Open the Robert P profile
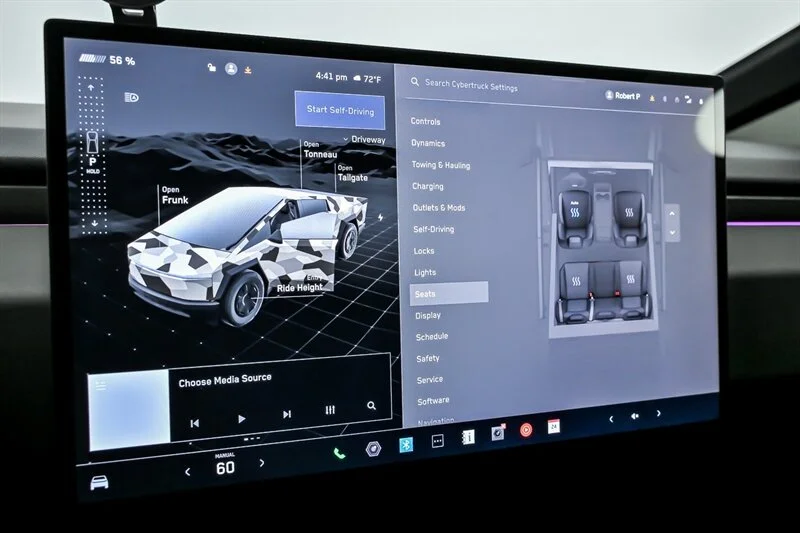The height and width of the screenshot is (533, 800). [622, 95]
